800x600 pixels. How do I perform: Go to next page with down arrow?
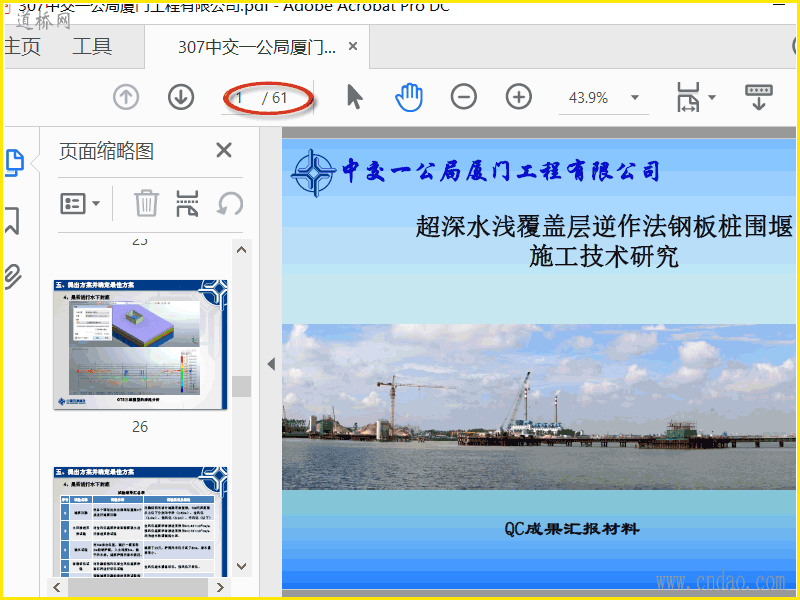tap(181, 97)
